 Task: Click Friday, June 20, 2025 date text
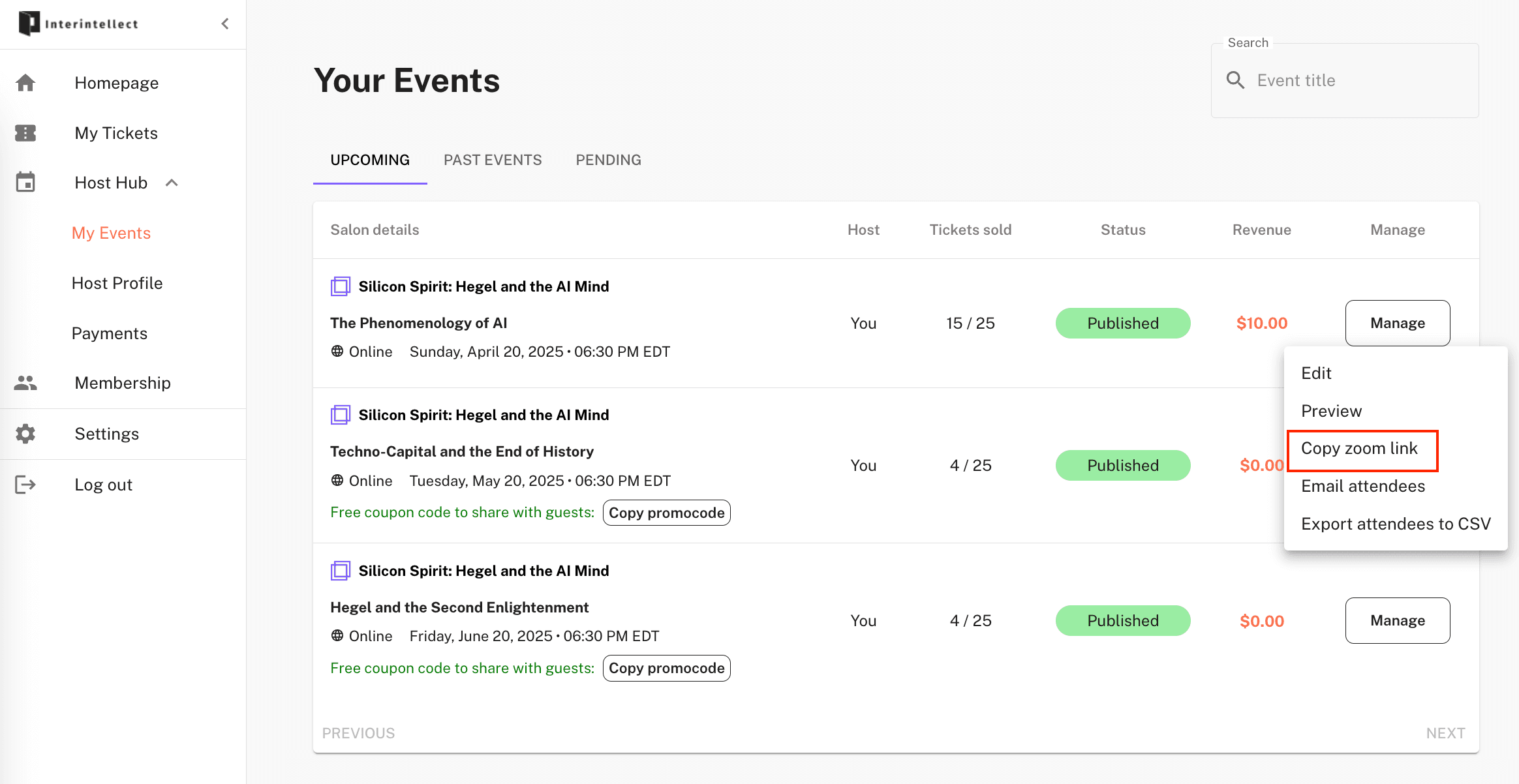[481, 636]
